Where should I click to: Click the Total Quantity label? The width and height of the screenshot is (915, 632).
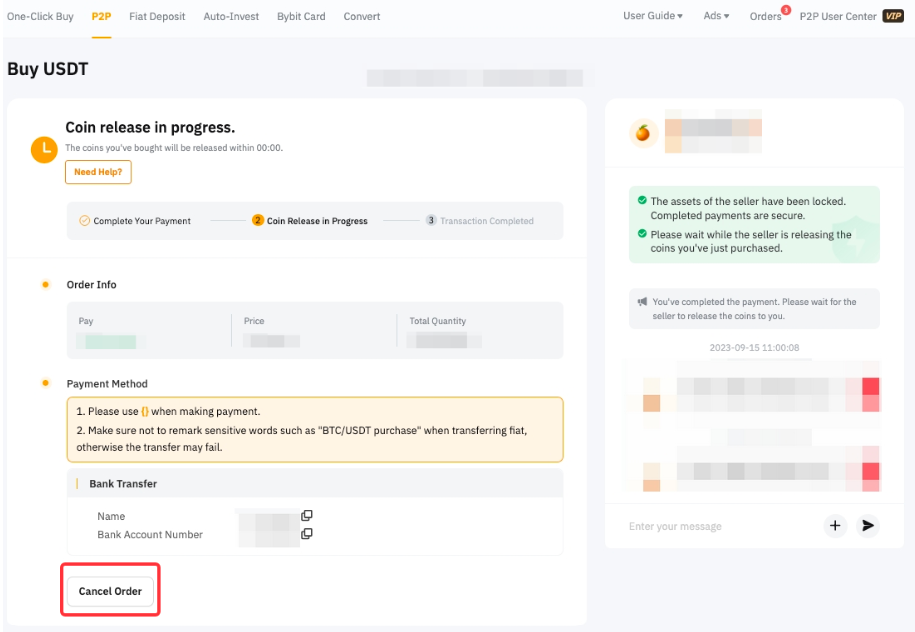point(438,321)
